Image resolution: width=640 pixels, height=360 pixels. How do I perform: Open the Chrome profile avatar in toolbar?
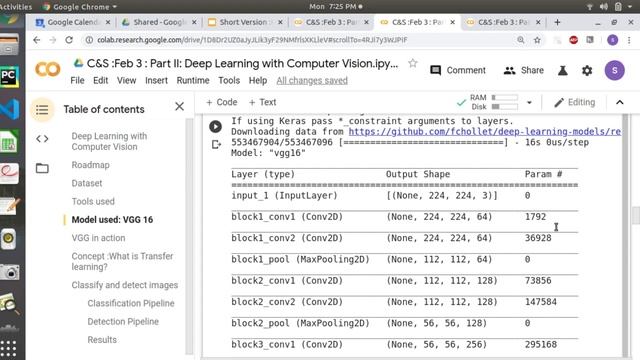click(612, 40)
